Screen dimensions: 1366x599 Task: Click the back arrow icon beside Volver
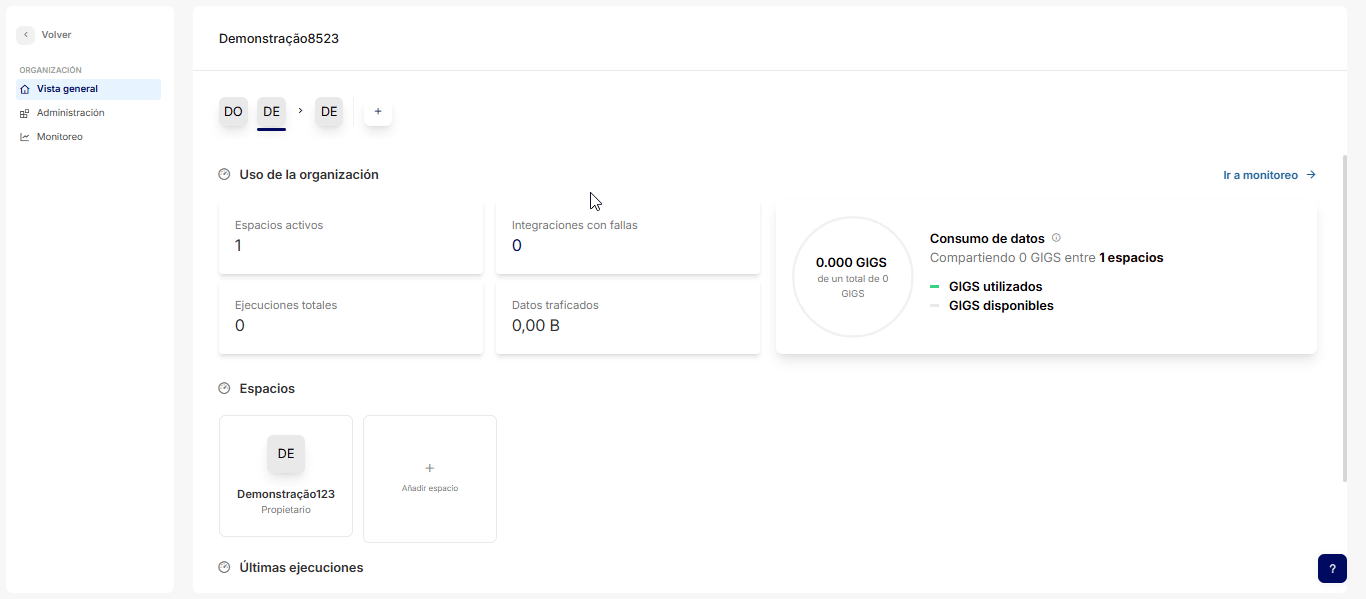26,35
